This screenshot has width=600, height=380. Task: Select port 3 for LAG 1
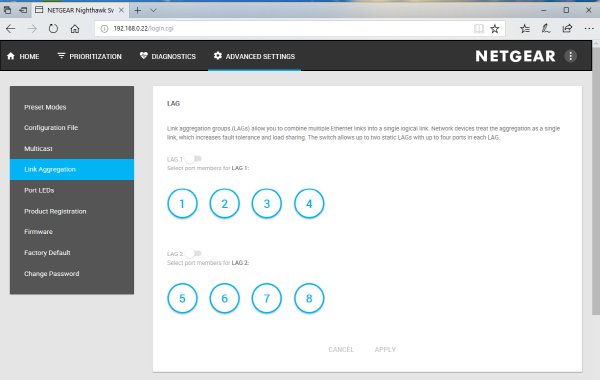267,204
